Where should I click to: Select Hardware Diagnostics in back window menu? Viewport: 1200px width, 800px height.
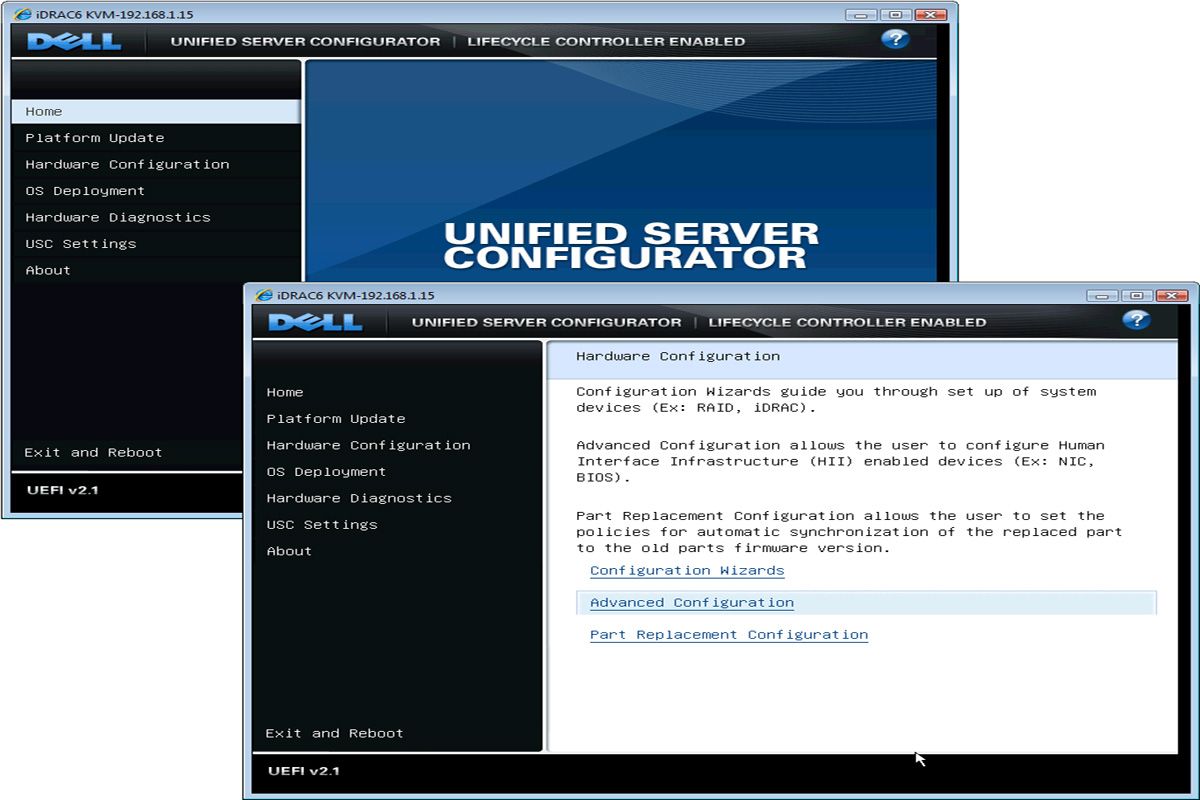[118, 217]
